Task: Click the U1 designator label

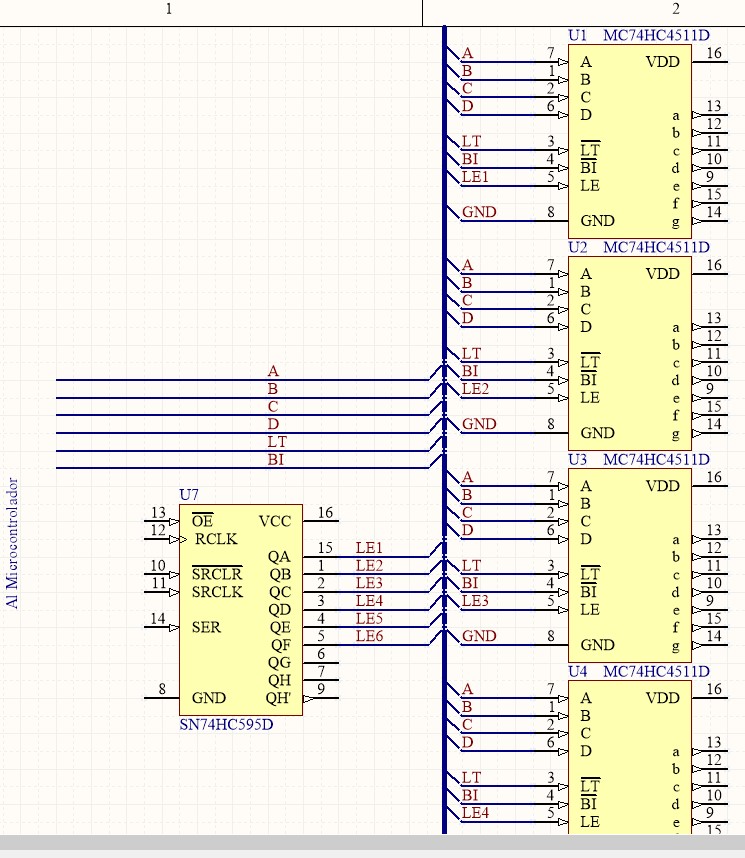Action: point(577,35)
